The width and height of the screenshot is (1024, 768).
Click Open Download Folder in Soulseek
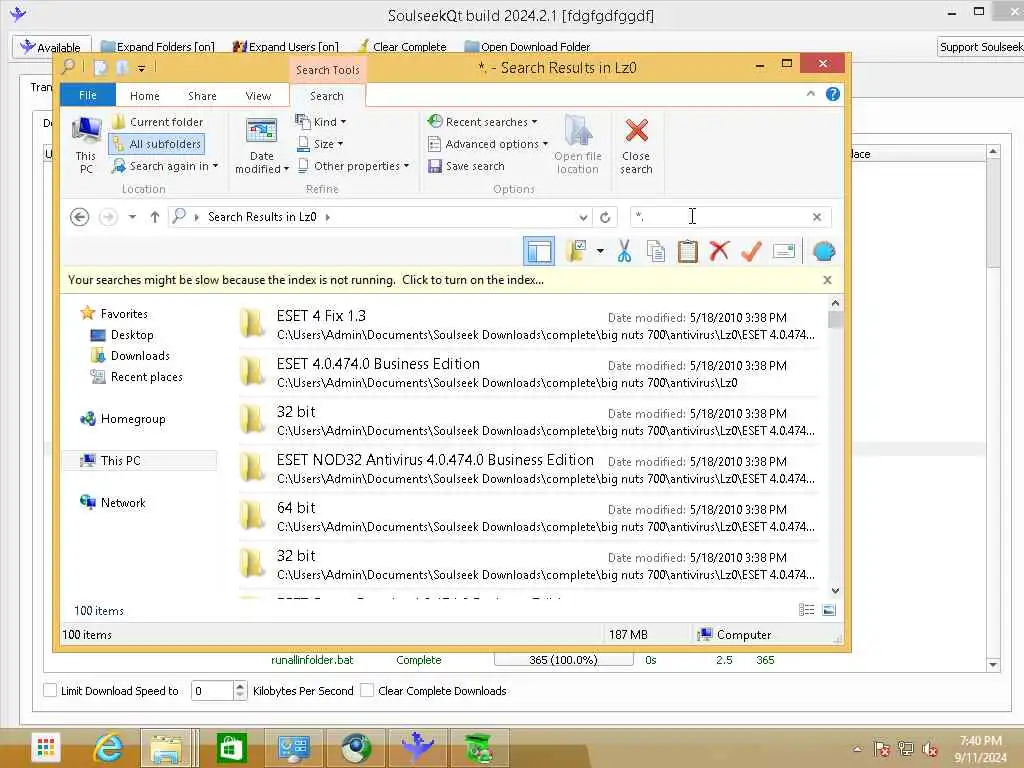tap(527, 46)
